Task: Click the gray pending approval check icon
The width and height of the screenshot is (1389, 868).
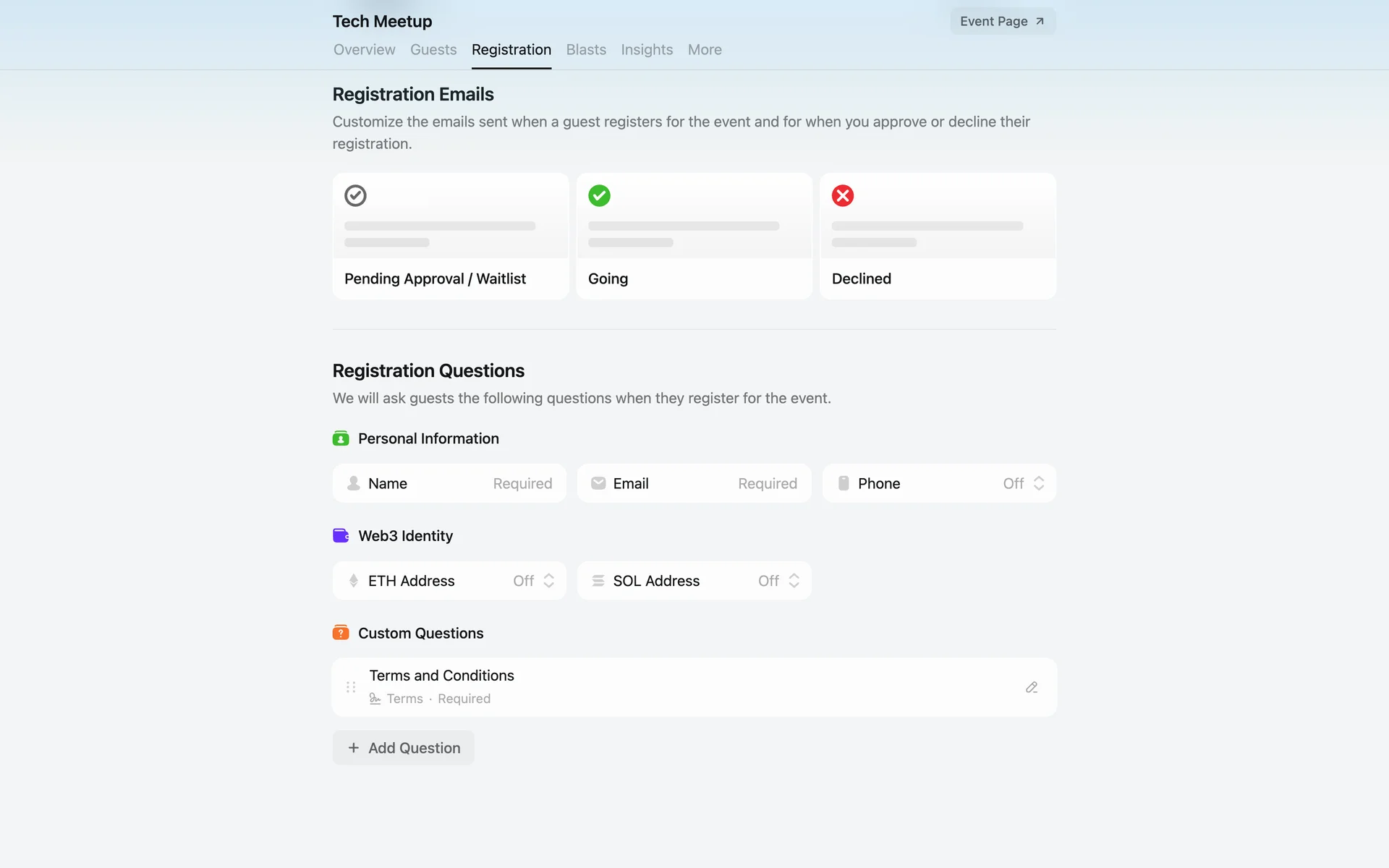Action: 355,195
